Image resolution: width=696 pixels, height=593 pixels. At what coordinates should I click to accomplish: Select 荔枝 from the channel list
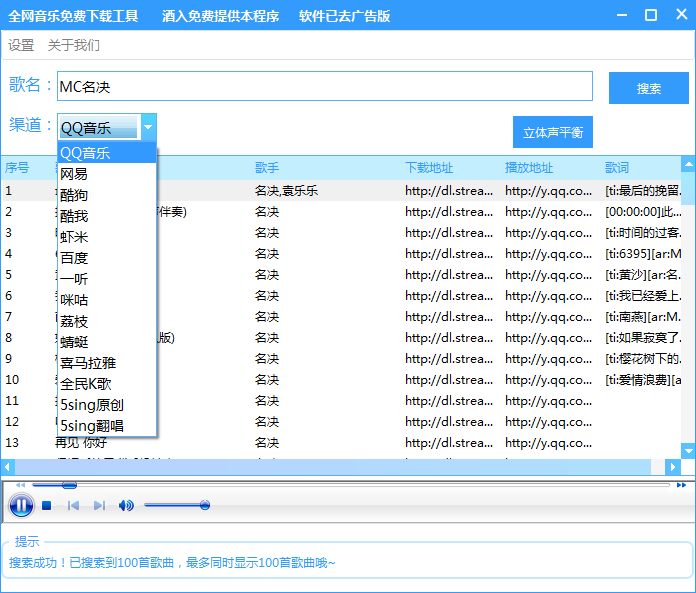(x=107, y=321)
